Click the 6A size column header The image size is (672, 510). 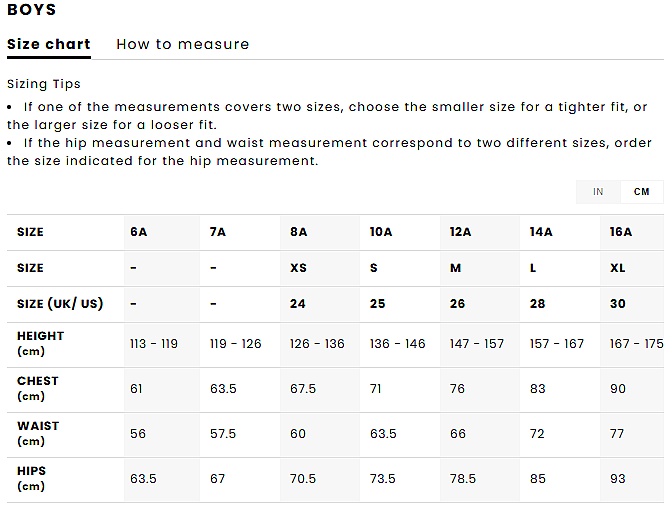click(138, 232)
